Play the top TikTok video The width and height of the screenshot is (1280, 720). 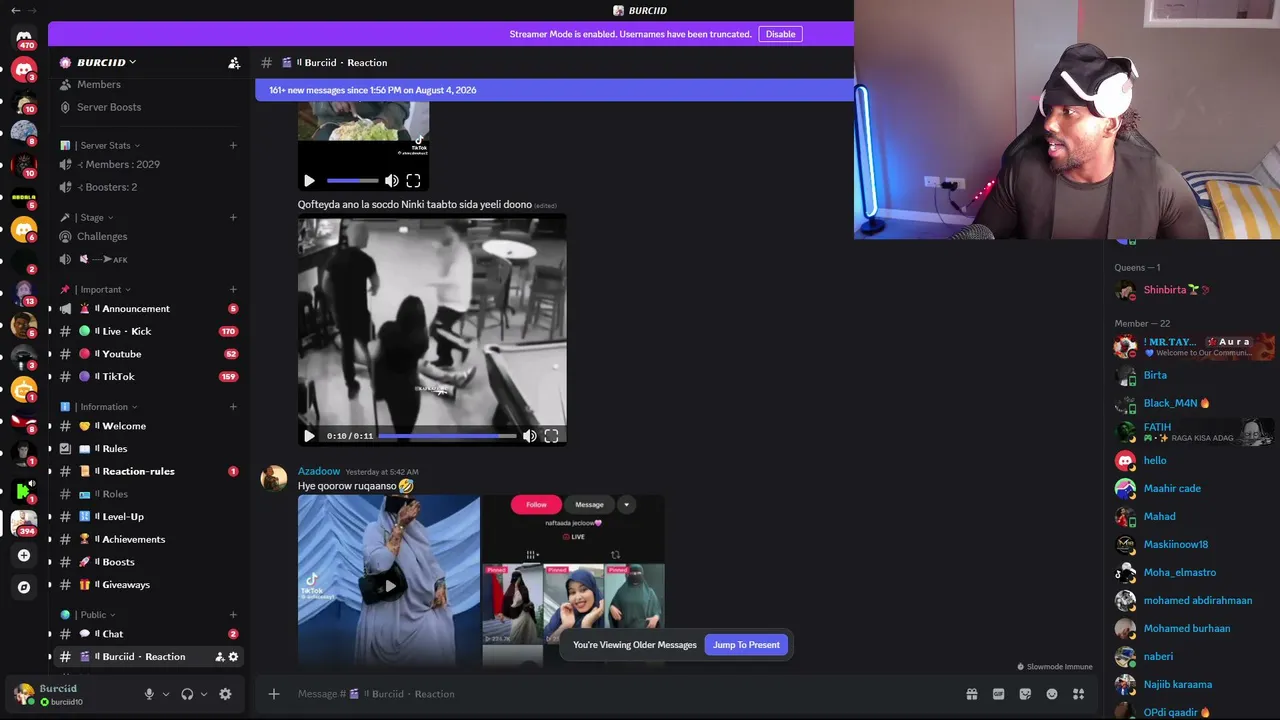pos(309,181)
